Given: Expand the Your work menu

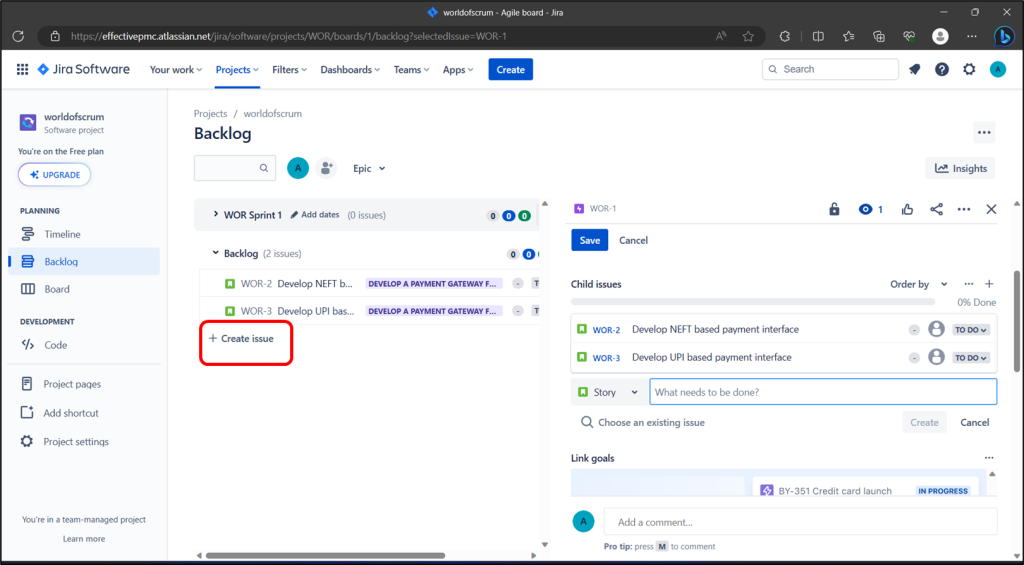Looking at the screenshot, I should click(176, 69).
